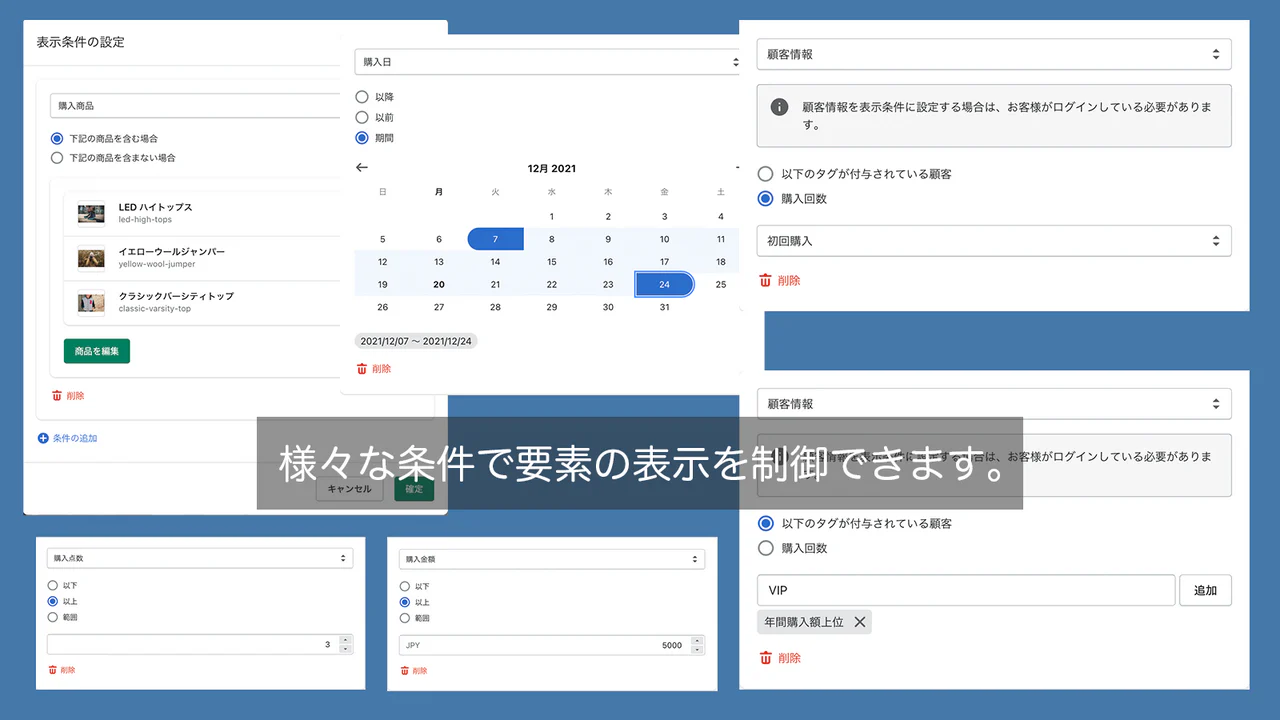
Task: Open クラシックバーシティトップ product thumbnail
Action: click(91, 301)
